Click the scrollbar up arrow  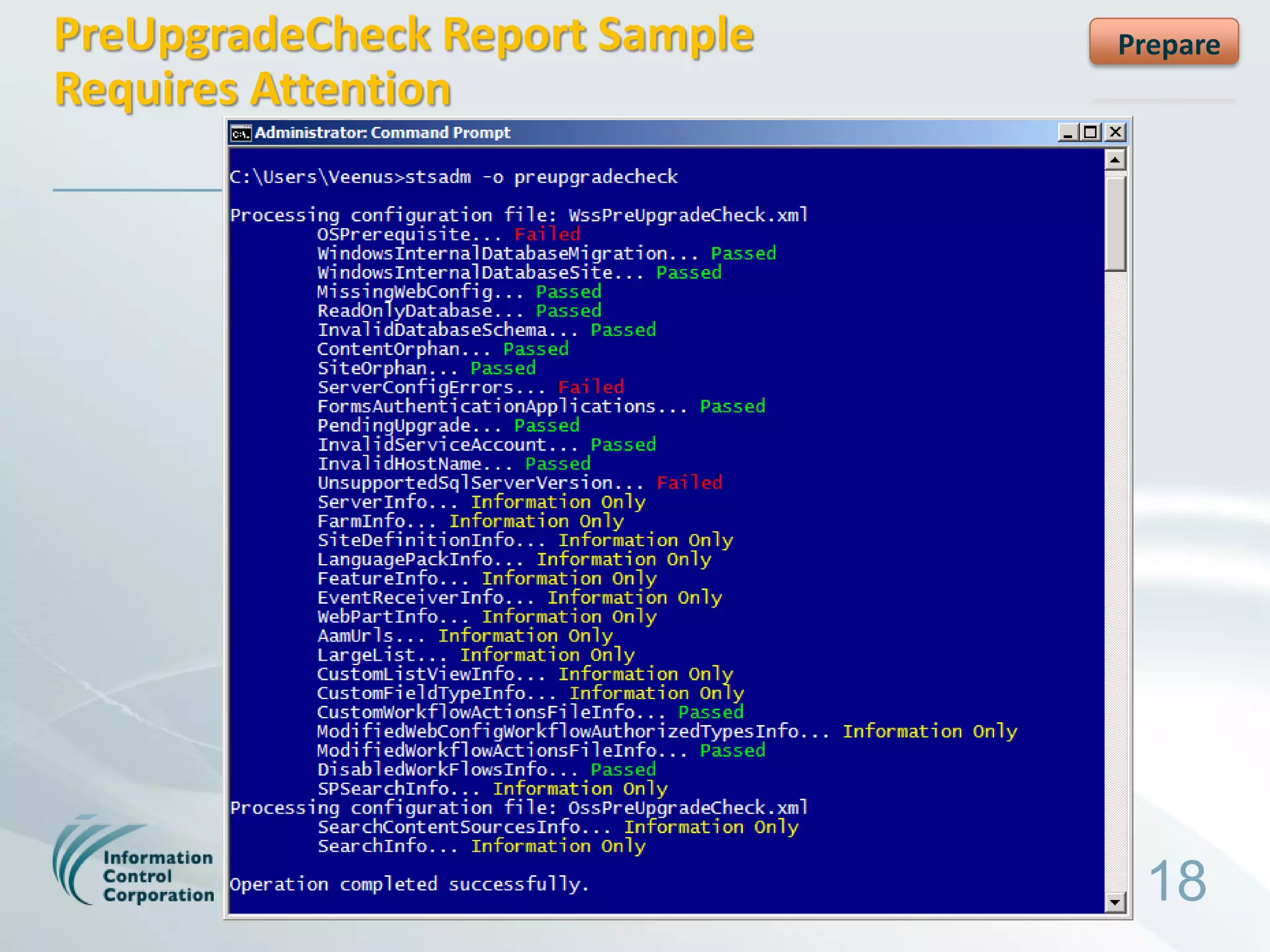(x=1115, y=160)
